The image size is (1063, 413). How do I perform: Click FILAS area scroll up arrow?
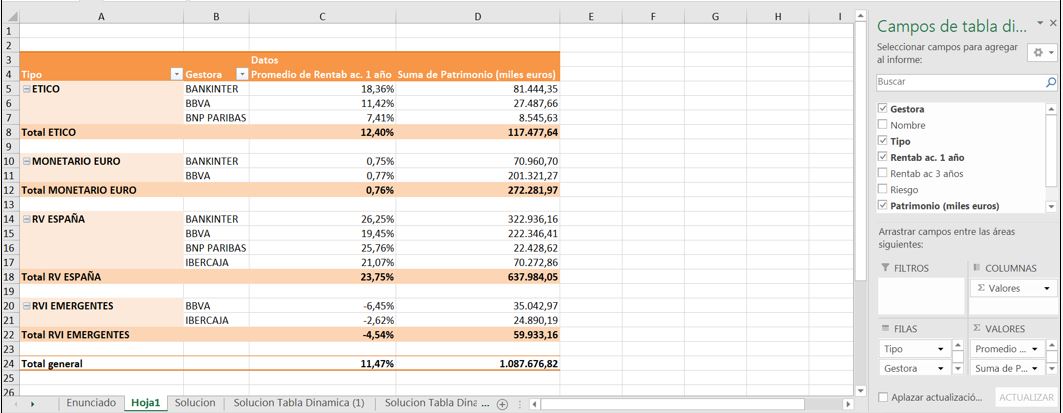(x=958, y=345)
